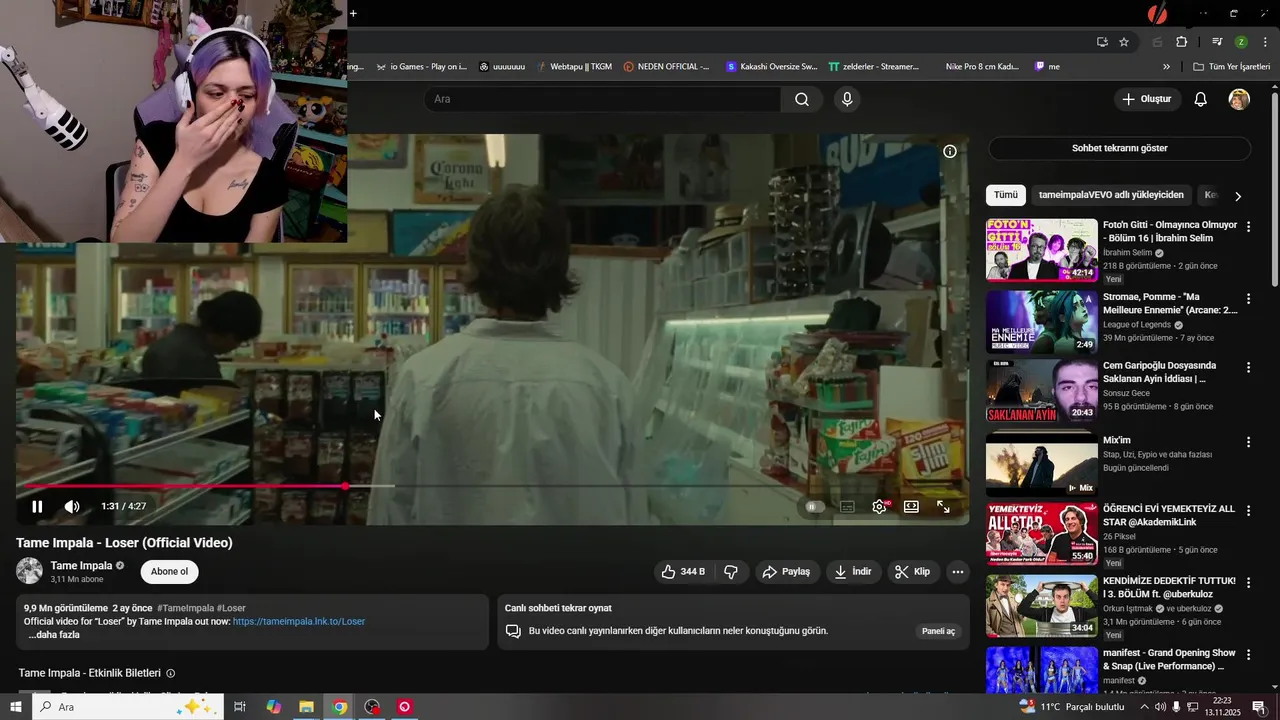Viewport: 1280px width, 720px height.
Task: Open Chrome extensions puzzle icon
Action: point(1182,42)
